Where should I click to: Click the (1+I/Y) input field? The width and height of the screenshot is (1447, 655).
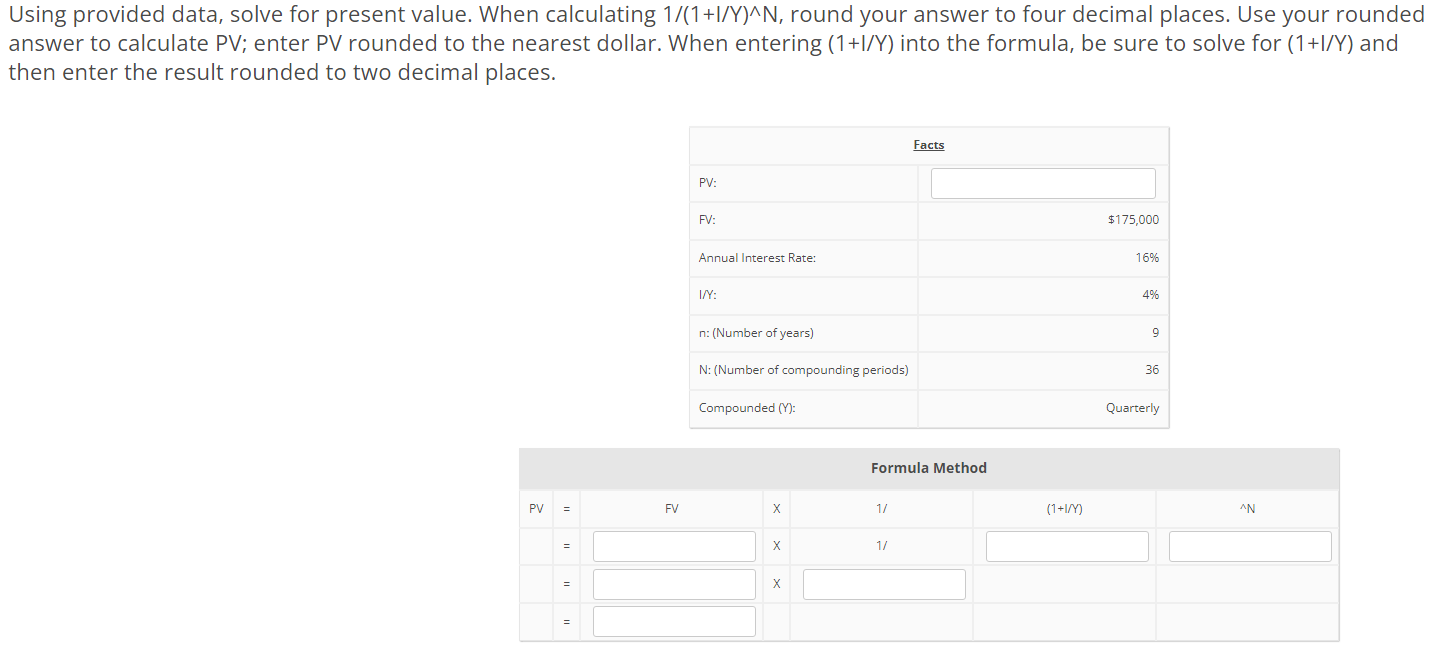point(1066,545)
